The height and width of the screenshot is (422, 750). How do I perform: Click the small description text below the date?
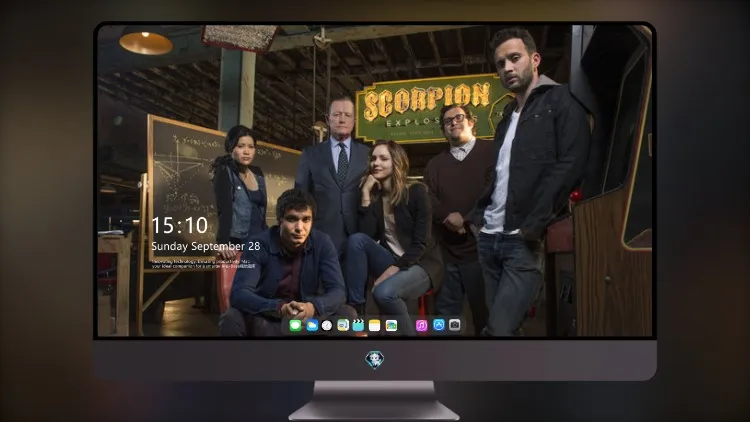203,264
